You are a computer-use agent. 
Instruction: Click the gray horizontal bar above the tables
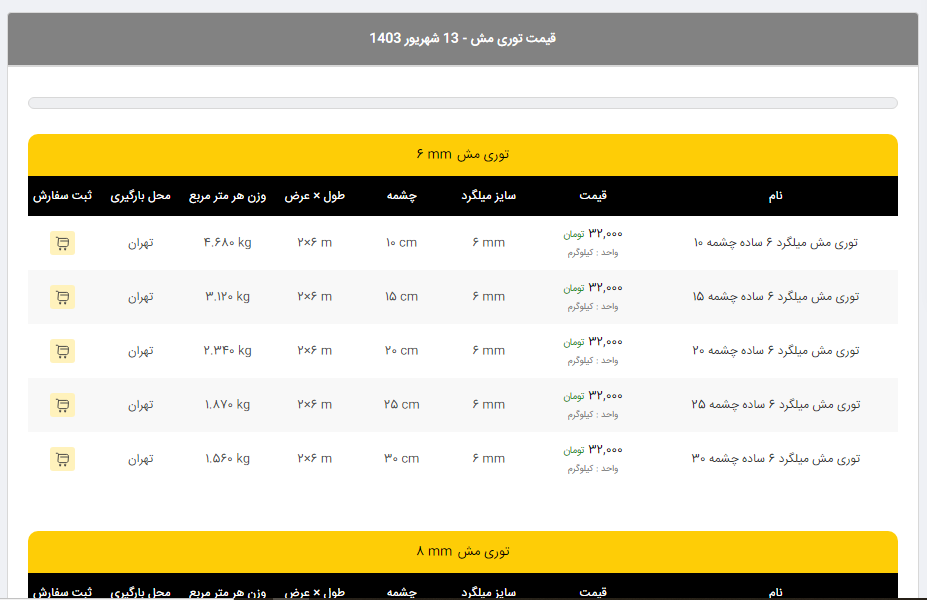[x=462, y=103]
